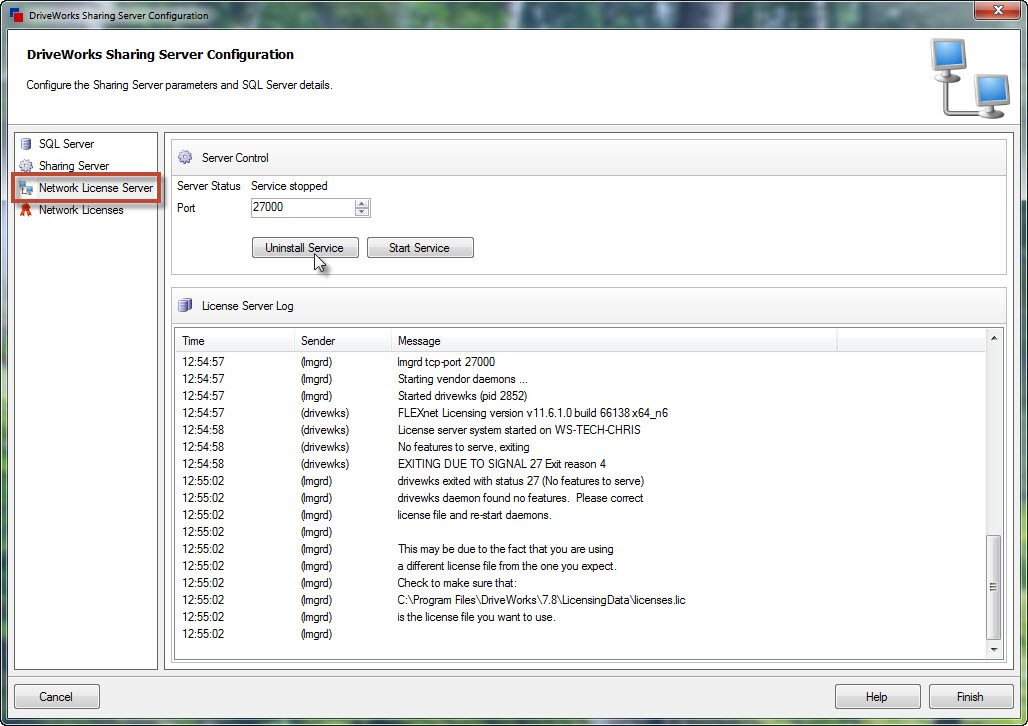This screenshot has height=726, width=1028.
Task: Select row 'is the license file you want to use.'
Action: click(580, 618)
